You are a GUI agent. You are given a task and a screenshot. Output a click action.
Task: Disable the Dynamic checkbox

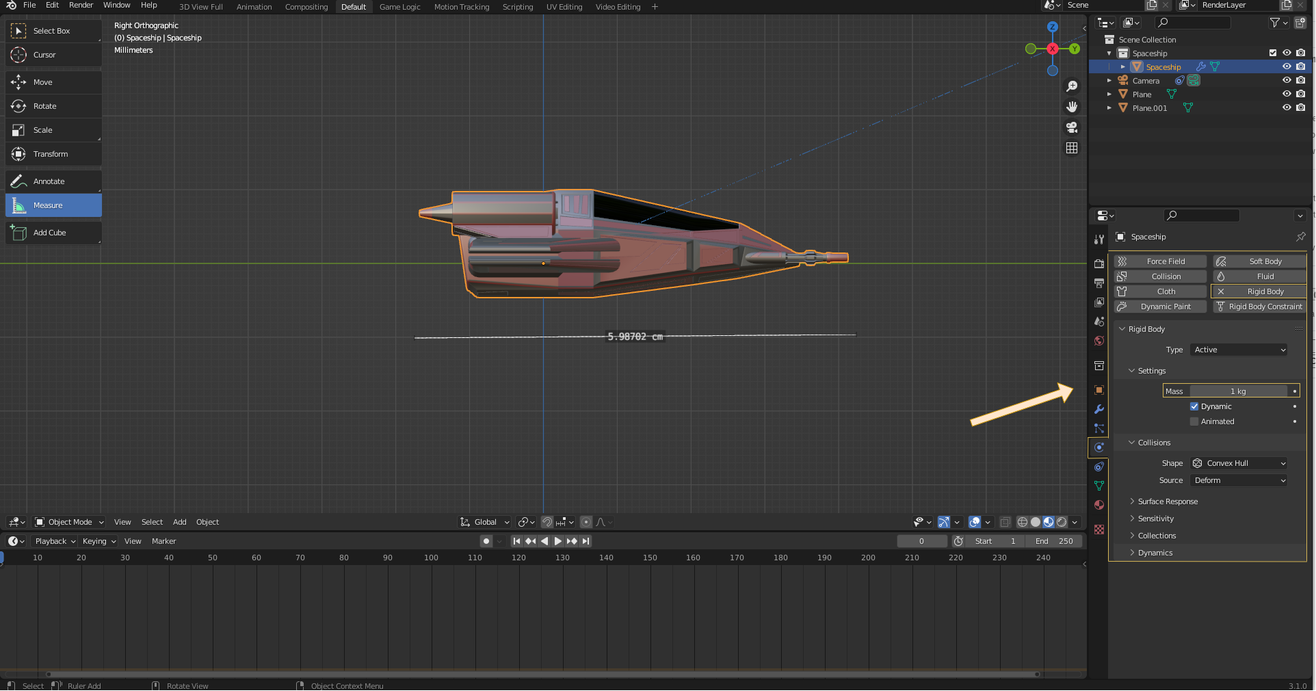point(1193,406)
